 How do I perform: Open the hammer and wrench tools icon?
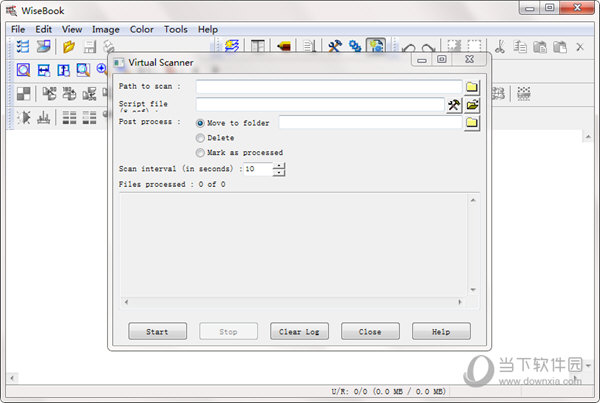335,47
